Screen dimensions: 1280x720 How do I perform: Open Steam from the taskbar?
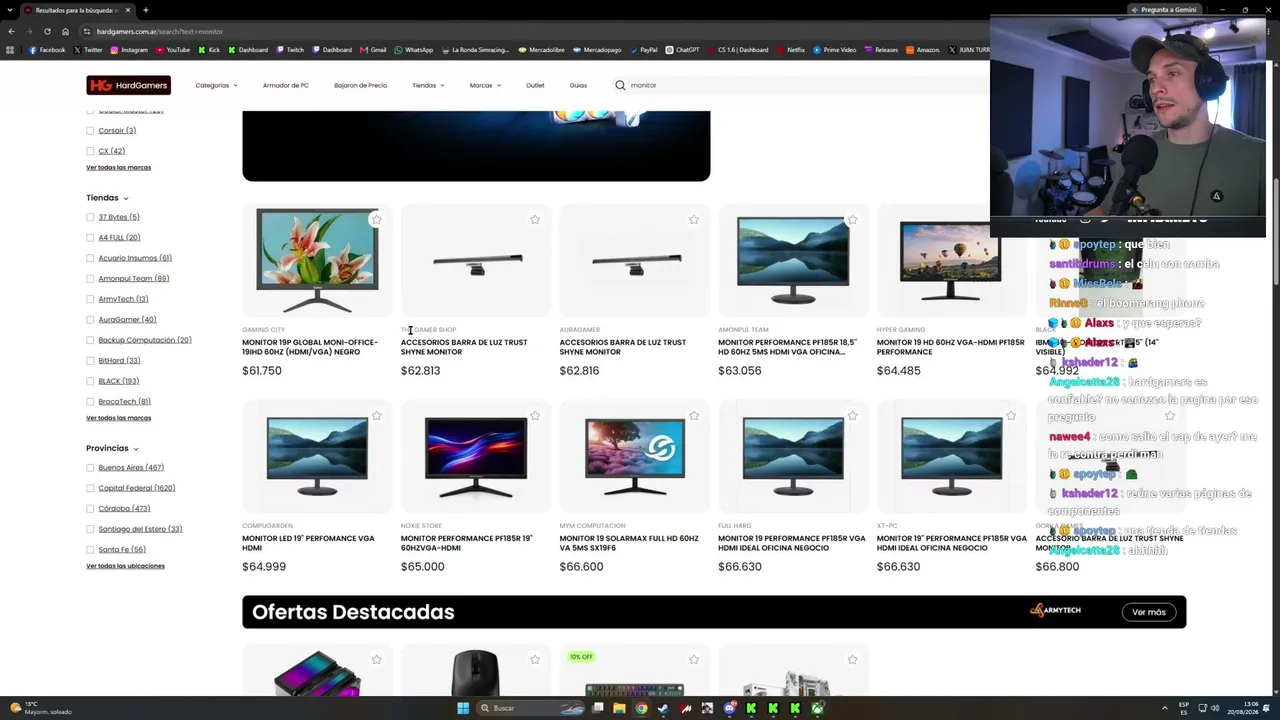(663, 708)
